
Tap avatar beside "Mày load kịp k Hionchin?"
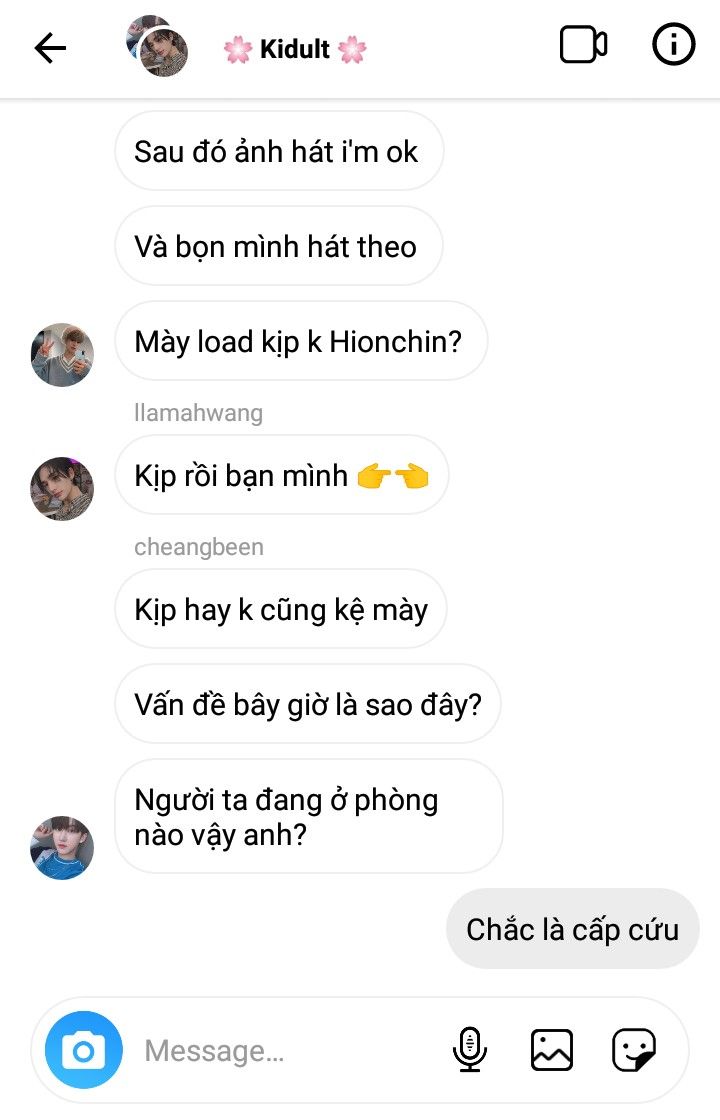[62, 354]
